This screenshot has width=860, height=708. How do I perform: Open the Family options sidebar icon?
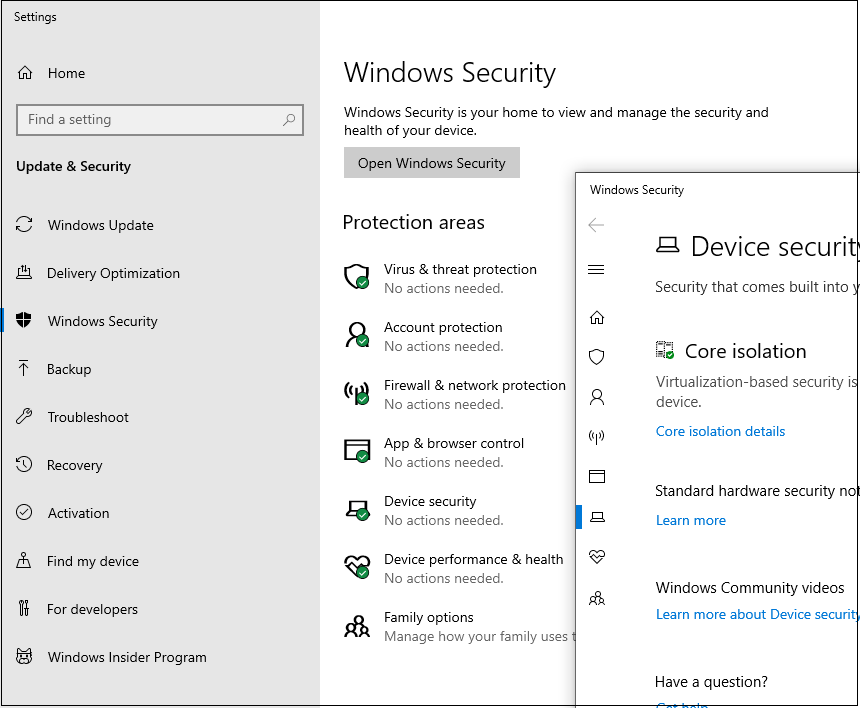(x=597, y=599)
